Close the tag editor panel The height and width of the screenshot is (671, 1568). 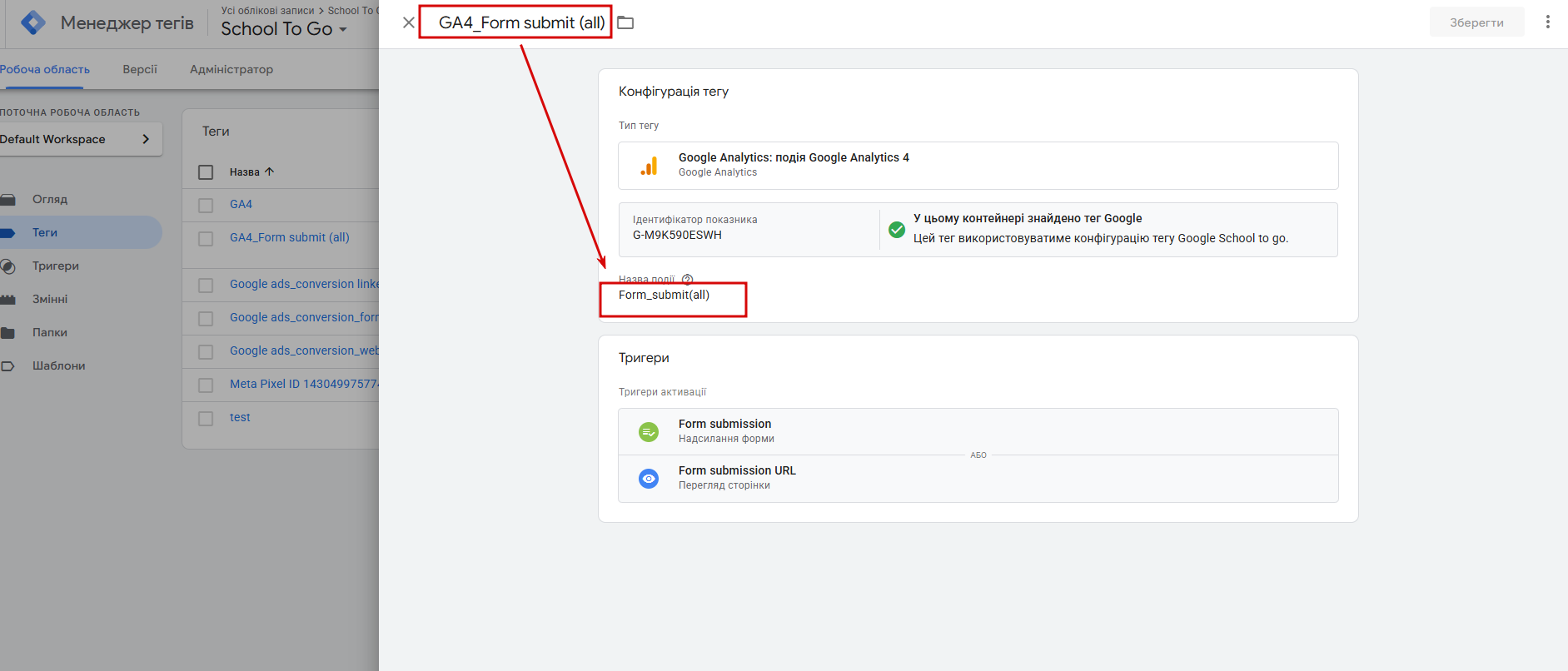[409, 22]
